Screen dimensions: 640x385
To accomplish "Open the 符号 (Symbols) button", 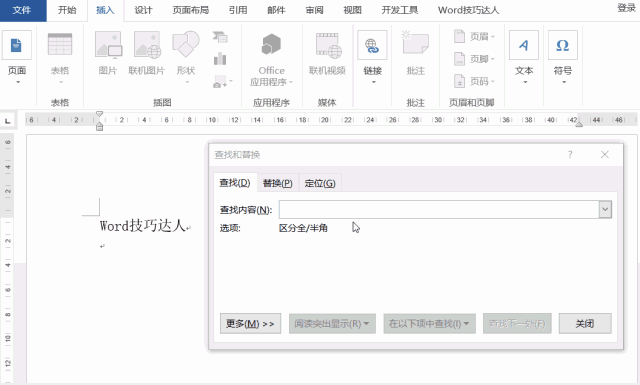I will point(563,57).
